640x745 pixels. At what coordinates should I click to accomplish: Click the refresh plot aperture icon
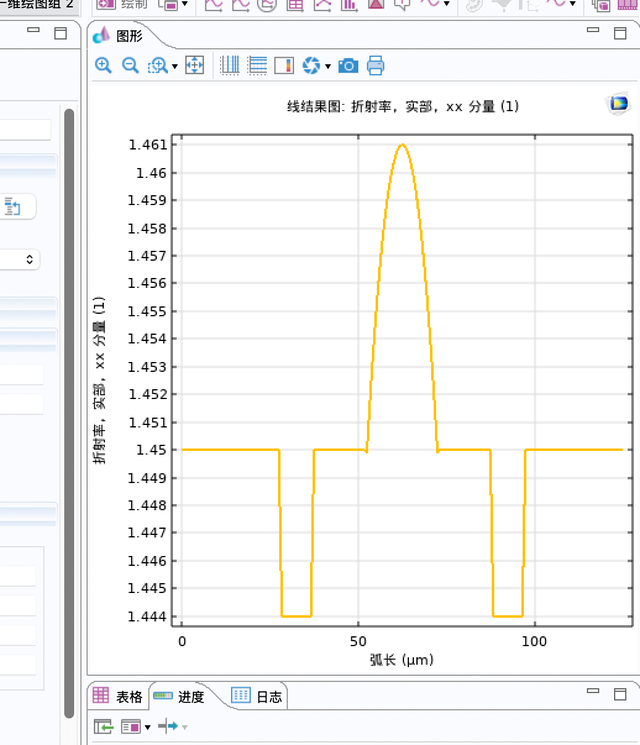pos(311,65)
